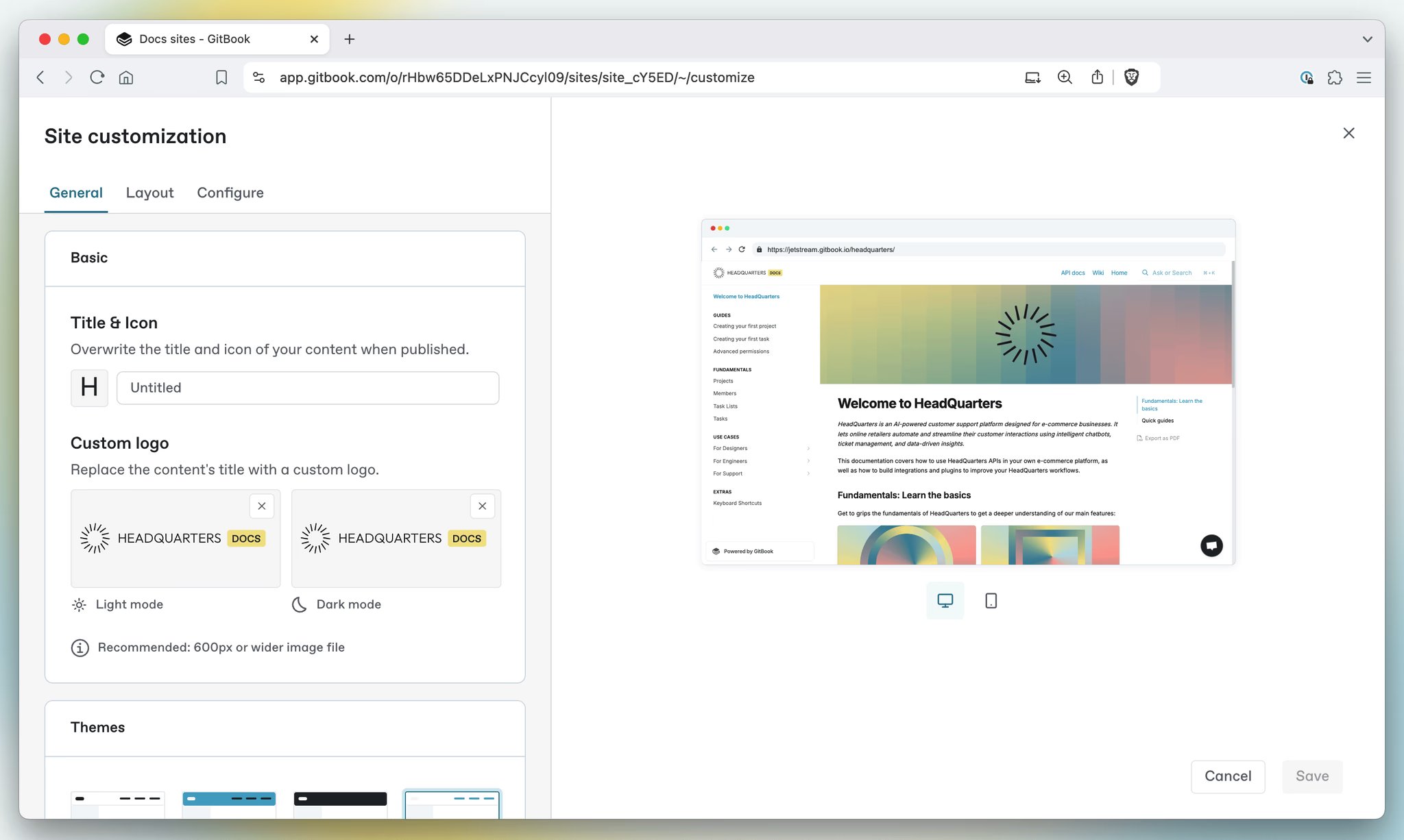Open the chat bubble in the site preview

[1211, 545]
